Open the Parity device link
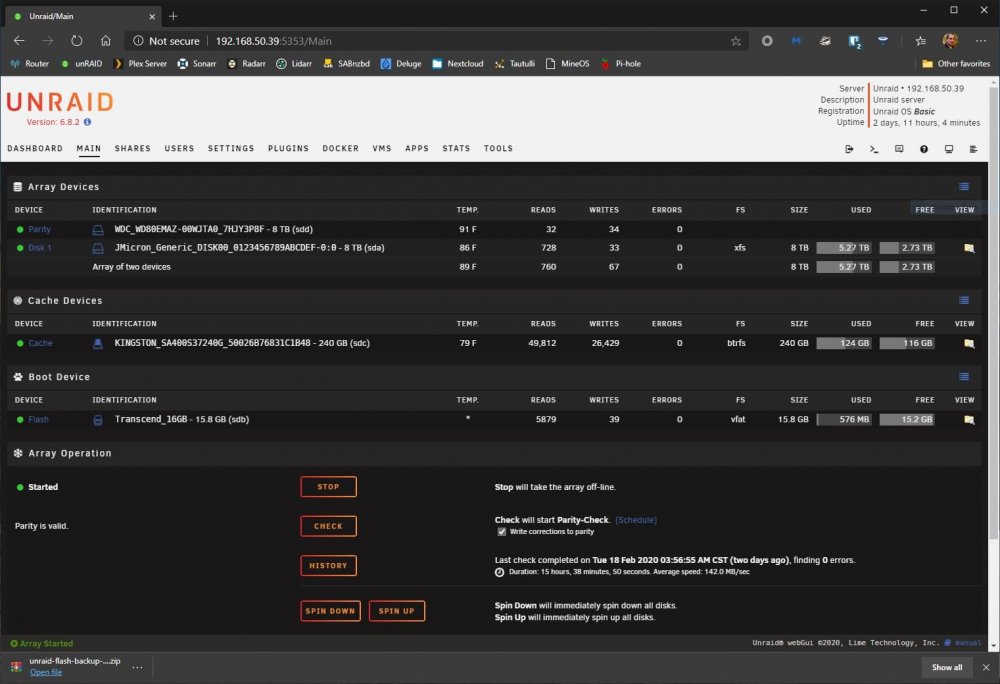1000x684 pixels. (x=40, y=229)
